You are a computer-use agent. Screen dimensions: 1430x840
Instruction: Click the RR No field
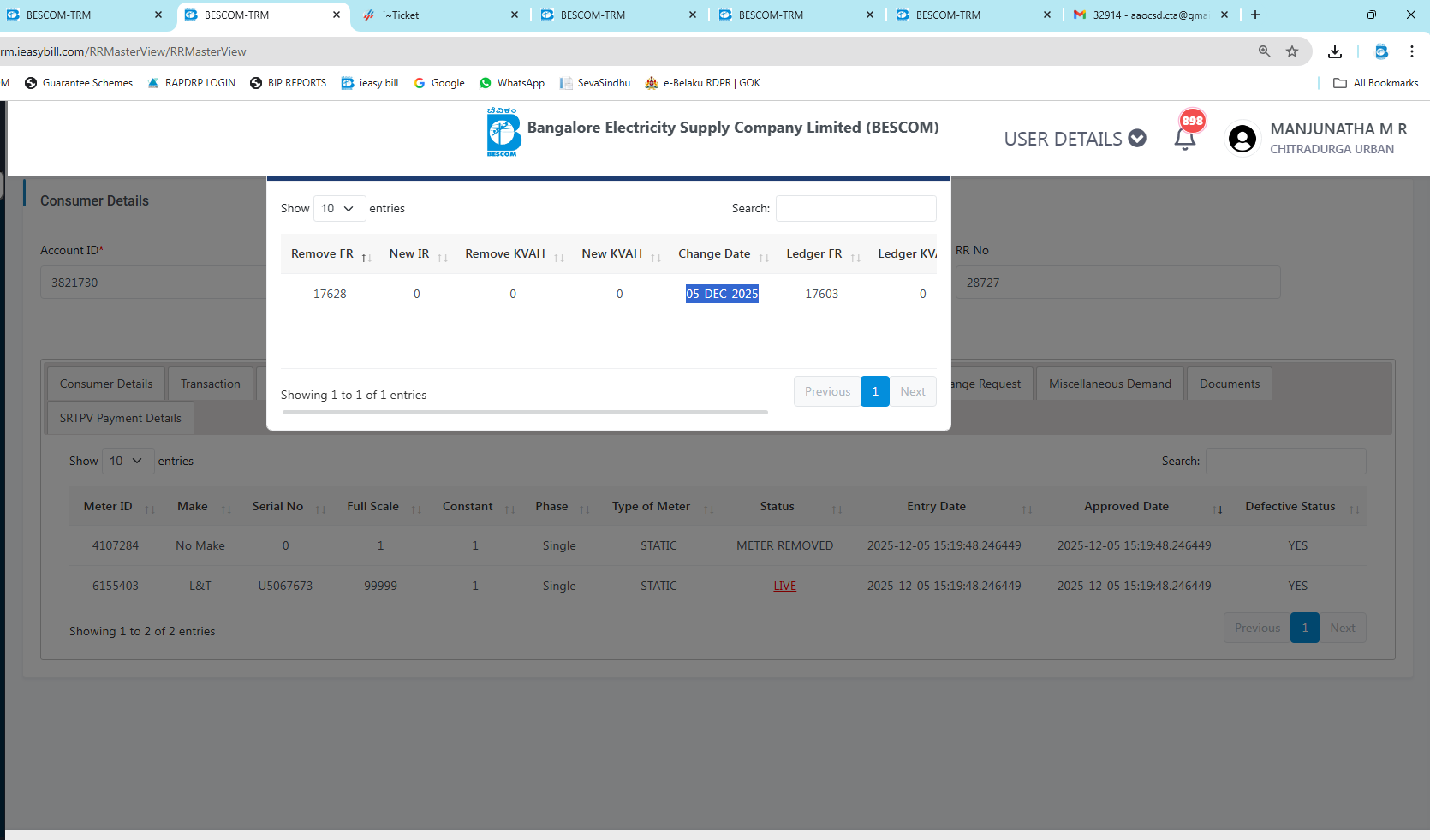click(1118, 283)
